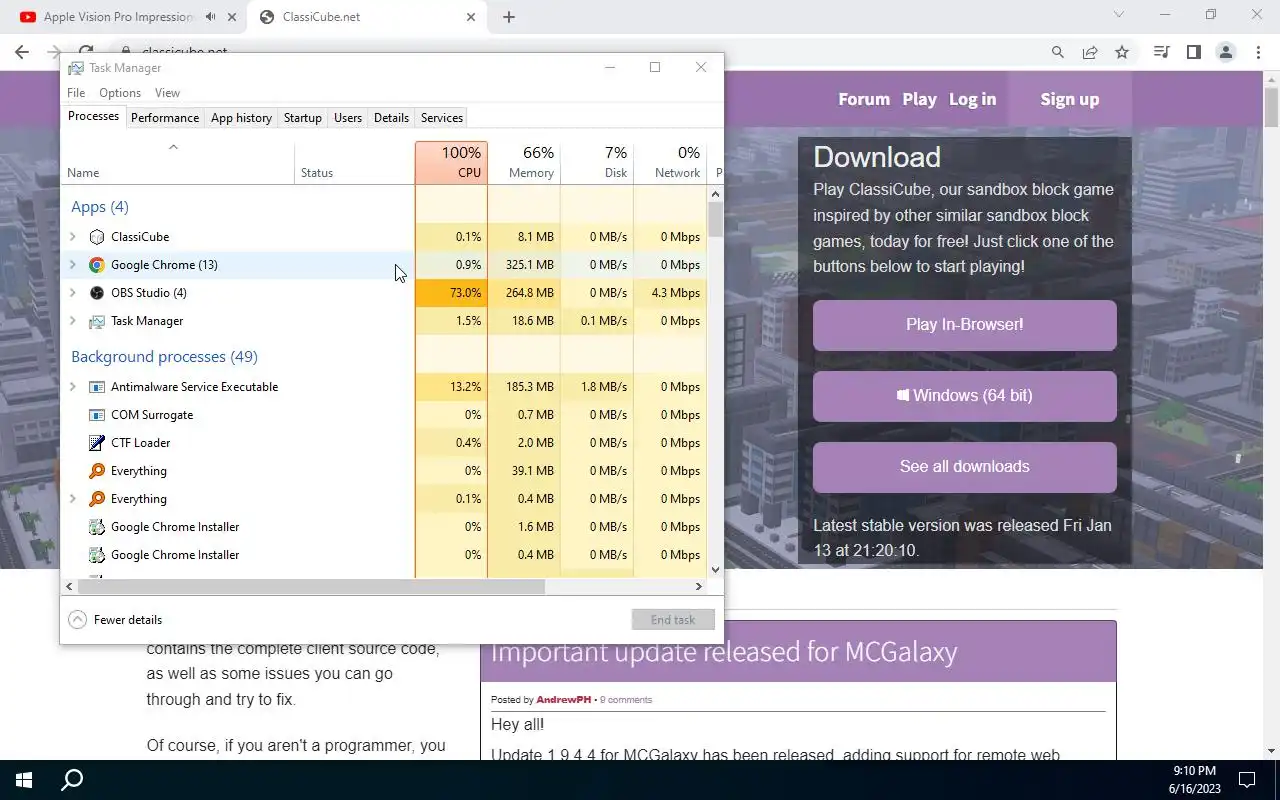Open the View menu in Task Manager
1280x800 pixels.
pyautogui.click(x=167, y=93)
